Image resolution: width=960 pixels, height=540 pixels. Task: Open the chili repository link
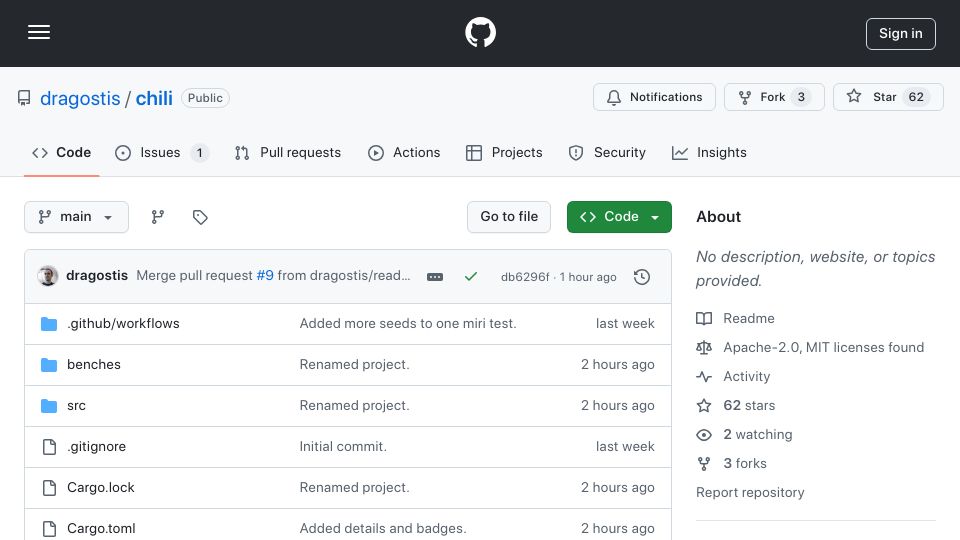click(x=154, y=98)
